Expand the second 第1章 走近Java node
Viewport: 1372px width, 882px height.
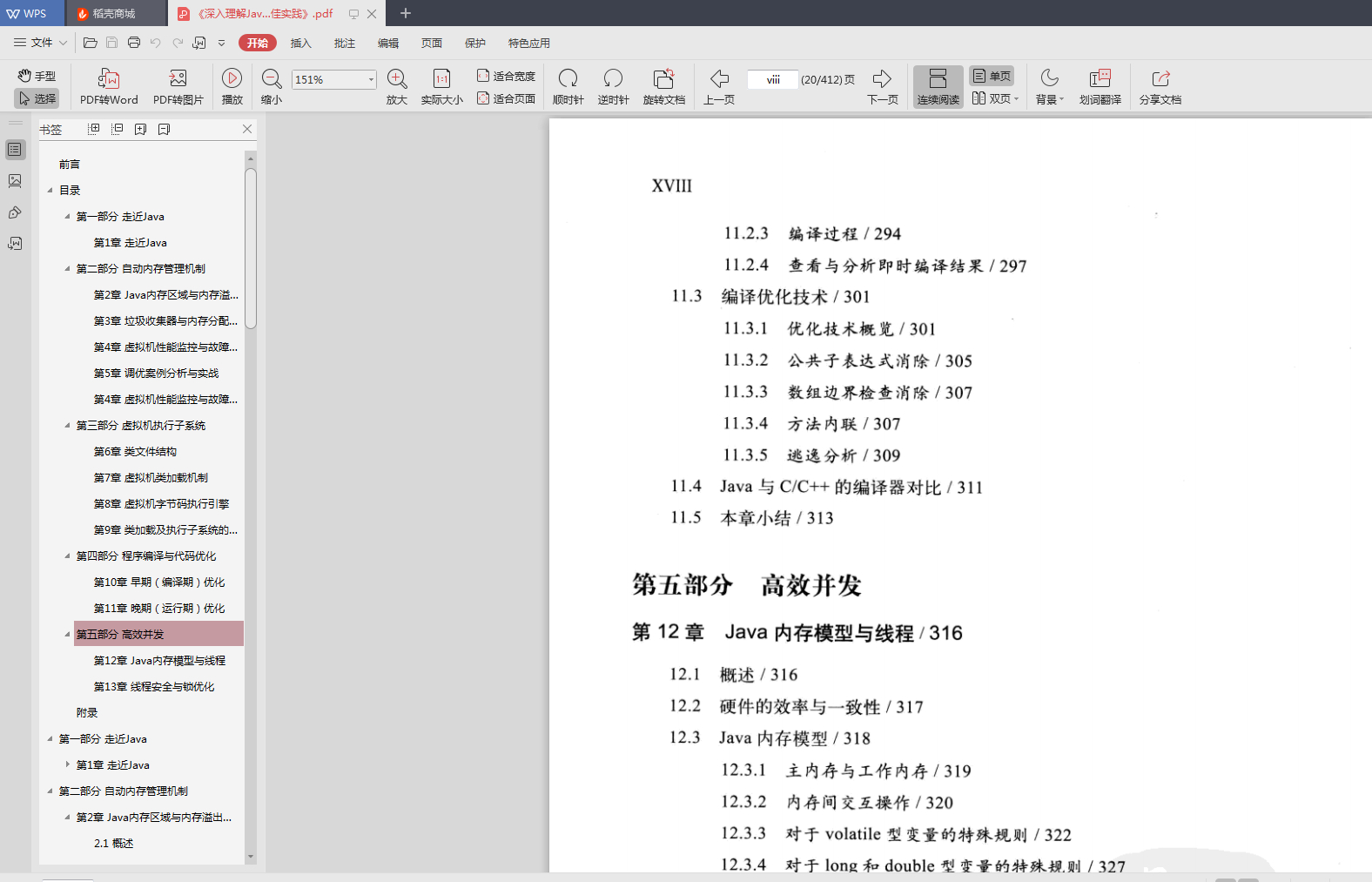[x=67, y=764]
